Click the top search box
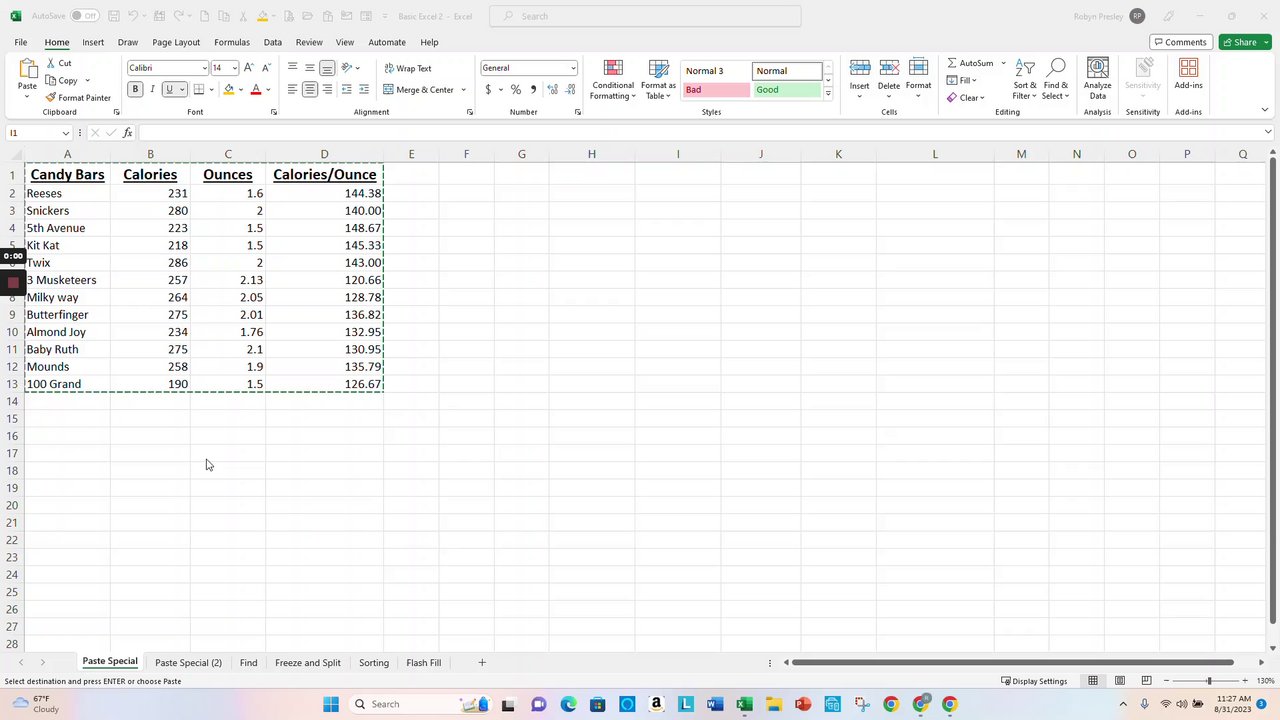The image size is (1280, 720). [645, 16]
